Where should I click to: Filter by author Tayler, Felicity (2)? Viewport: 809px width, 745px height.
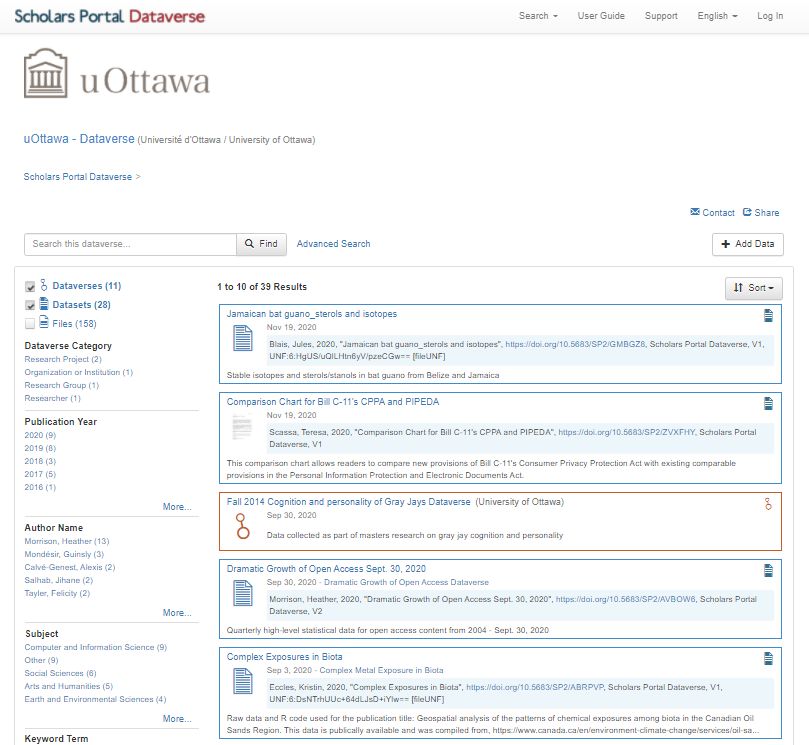(x=57, y=593)
